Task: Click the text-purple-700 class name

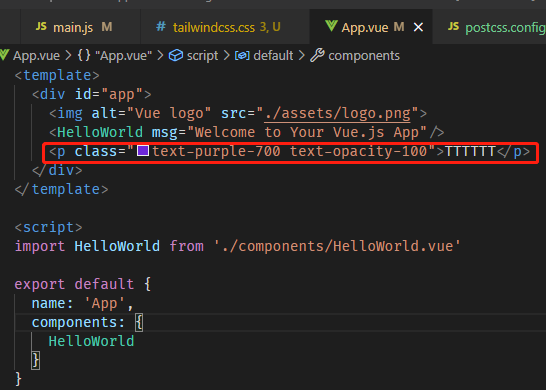Action: point(216,151)
